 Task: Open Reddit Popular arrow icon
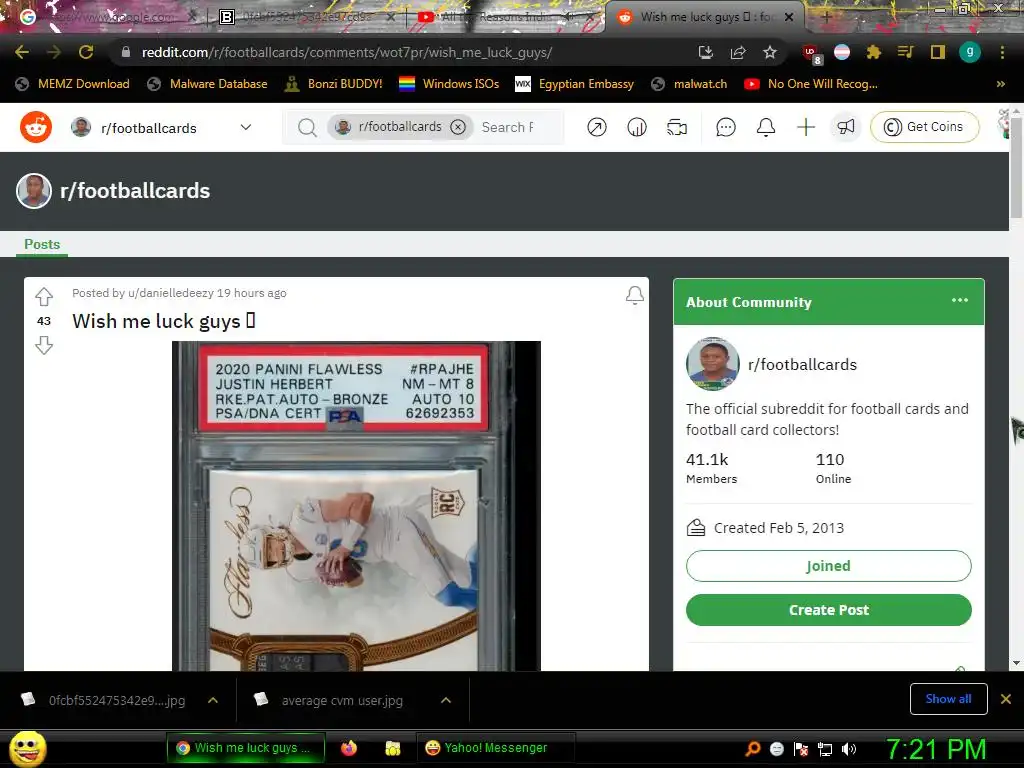click(x=596, y=127)
